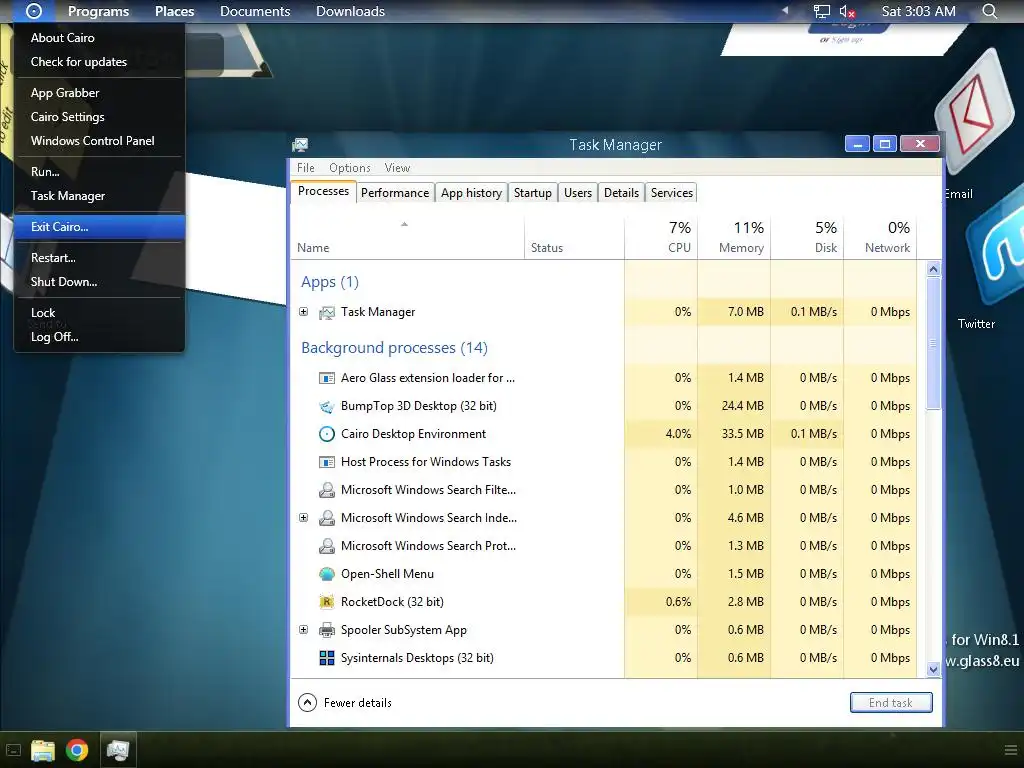Open the Documents menu
The image size is (1024, 768).
pos(255,11)
